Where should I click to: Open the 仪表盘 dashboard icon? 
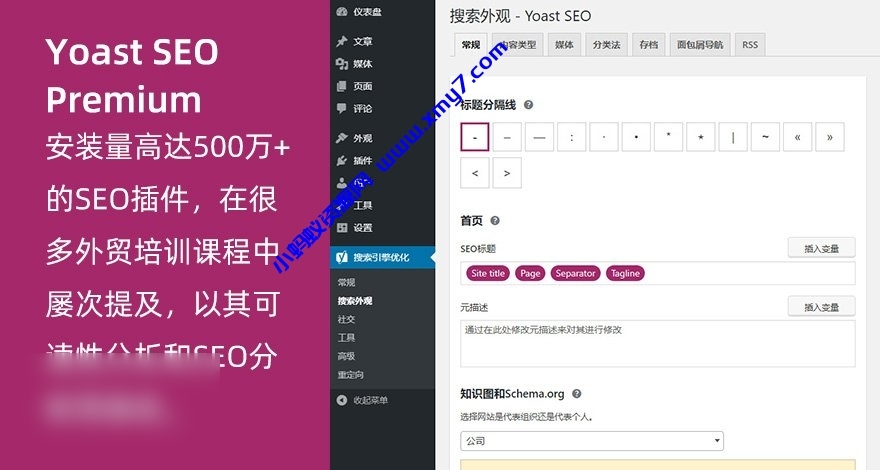[x=342, y=11]
